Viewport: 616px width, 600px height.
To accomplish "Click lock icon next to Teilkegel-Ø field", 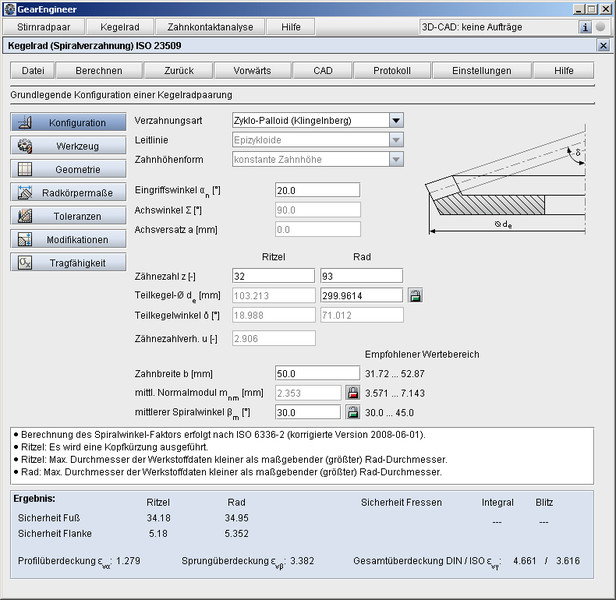I will click(x=415, y=295).
